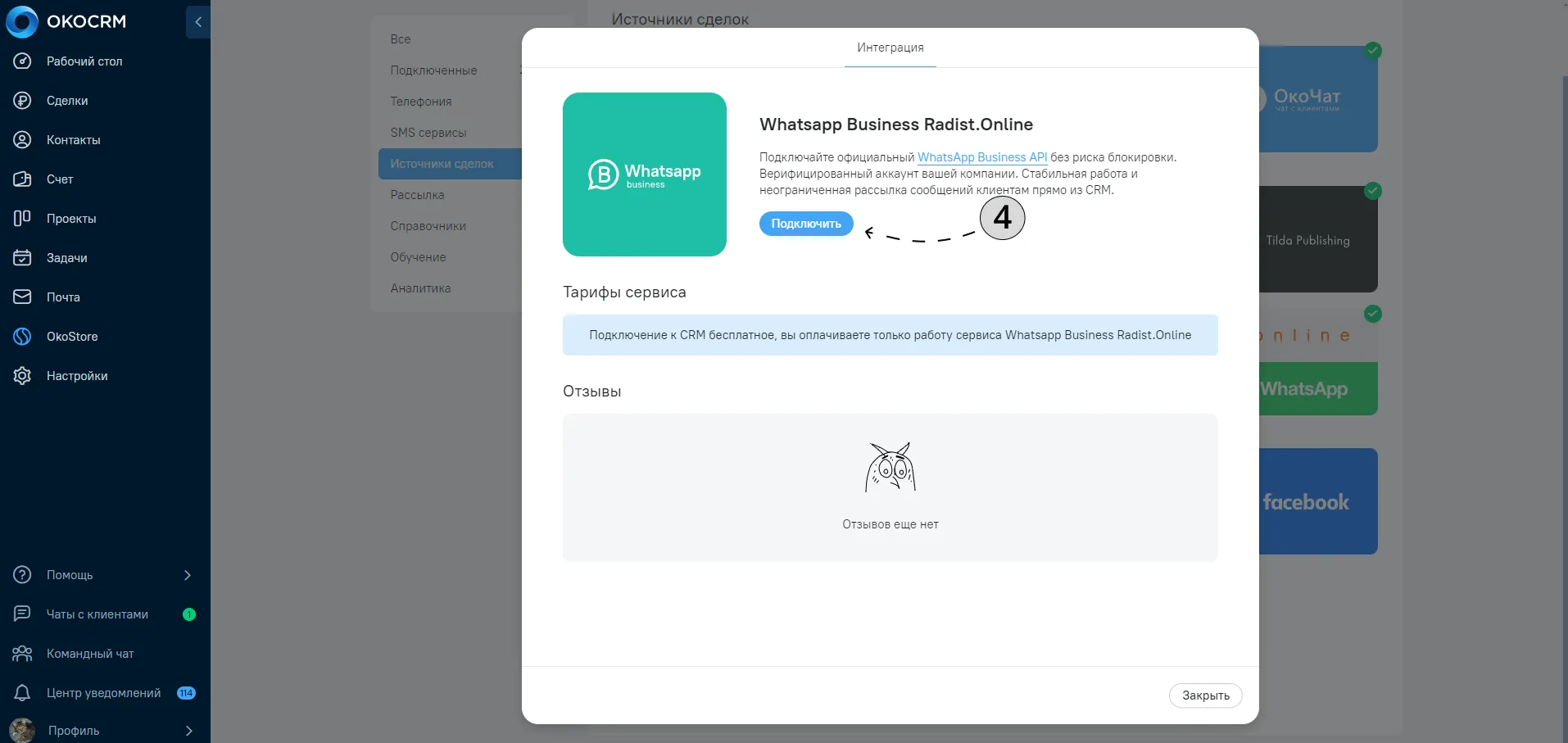Open Центр уведомлений bell icon
Viewport: 1568px width, 743px height.
(x=22, y=693)
